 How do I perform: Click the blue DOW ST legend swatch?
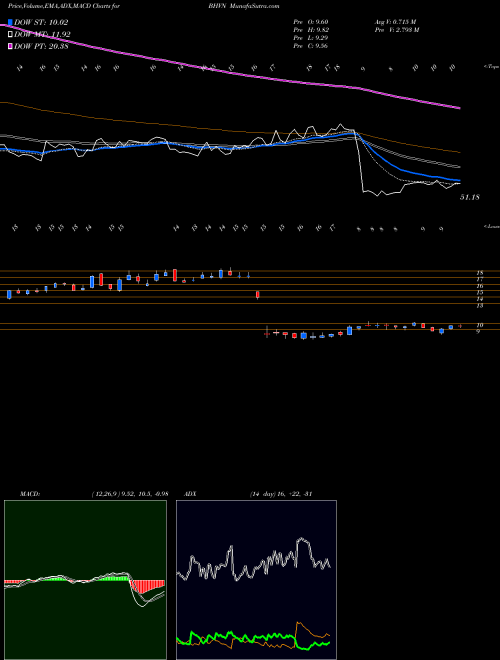point(10,22)
